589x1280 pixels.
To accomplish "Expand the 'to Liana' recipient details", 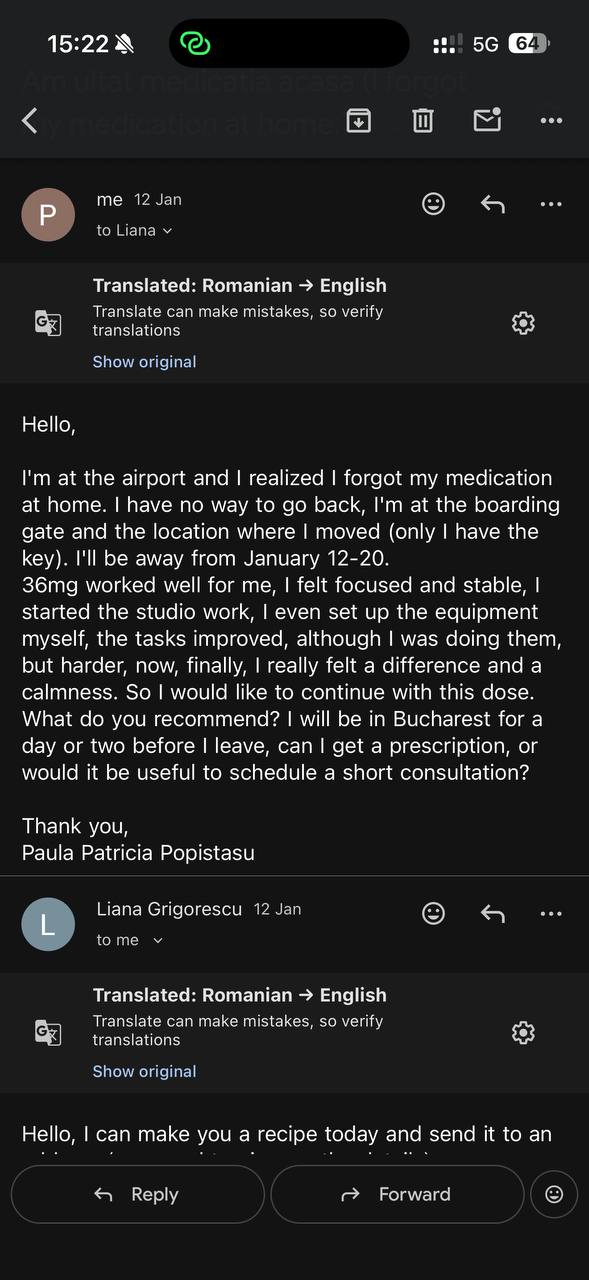I will (x=134, y=230).
